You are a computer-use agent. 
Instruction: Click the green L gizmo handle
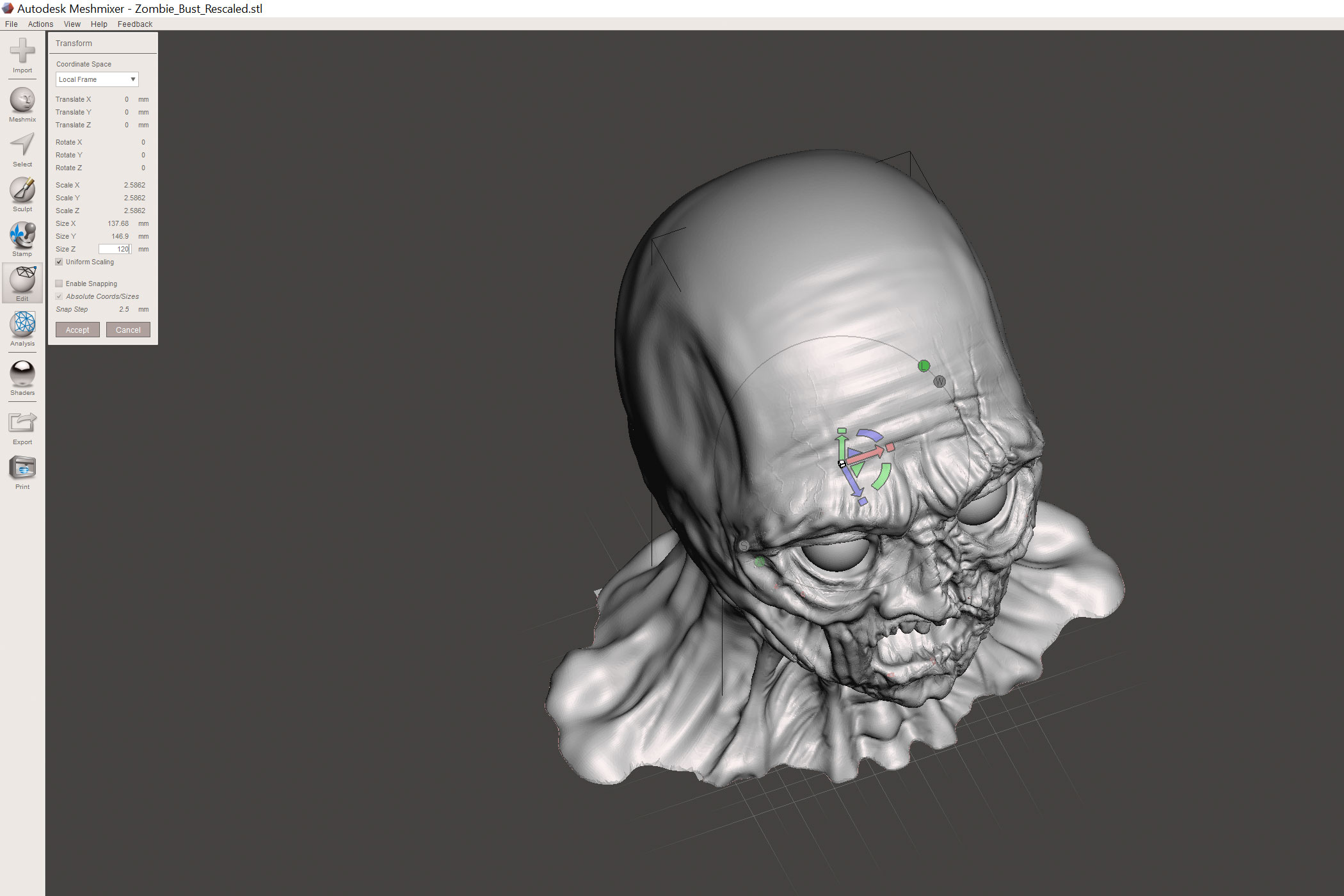pyautogui.click(x=924, y=366)
